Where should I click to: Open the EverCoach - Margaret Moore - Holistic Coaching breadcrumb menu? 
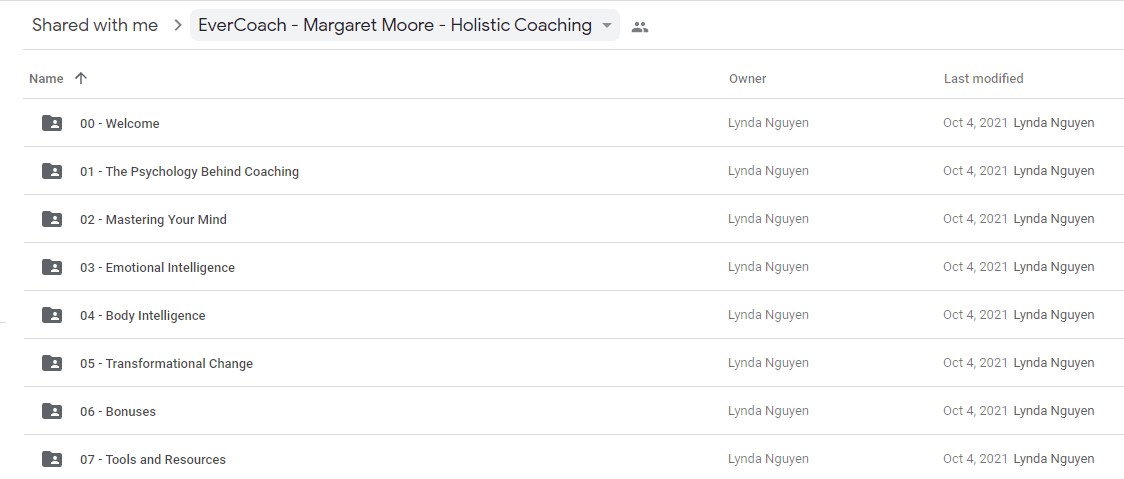point(404,26)
